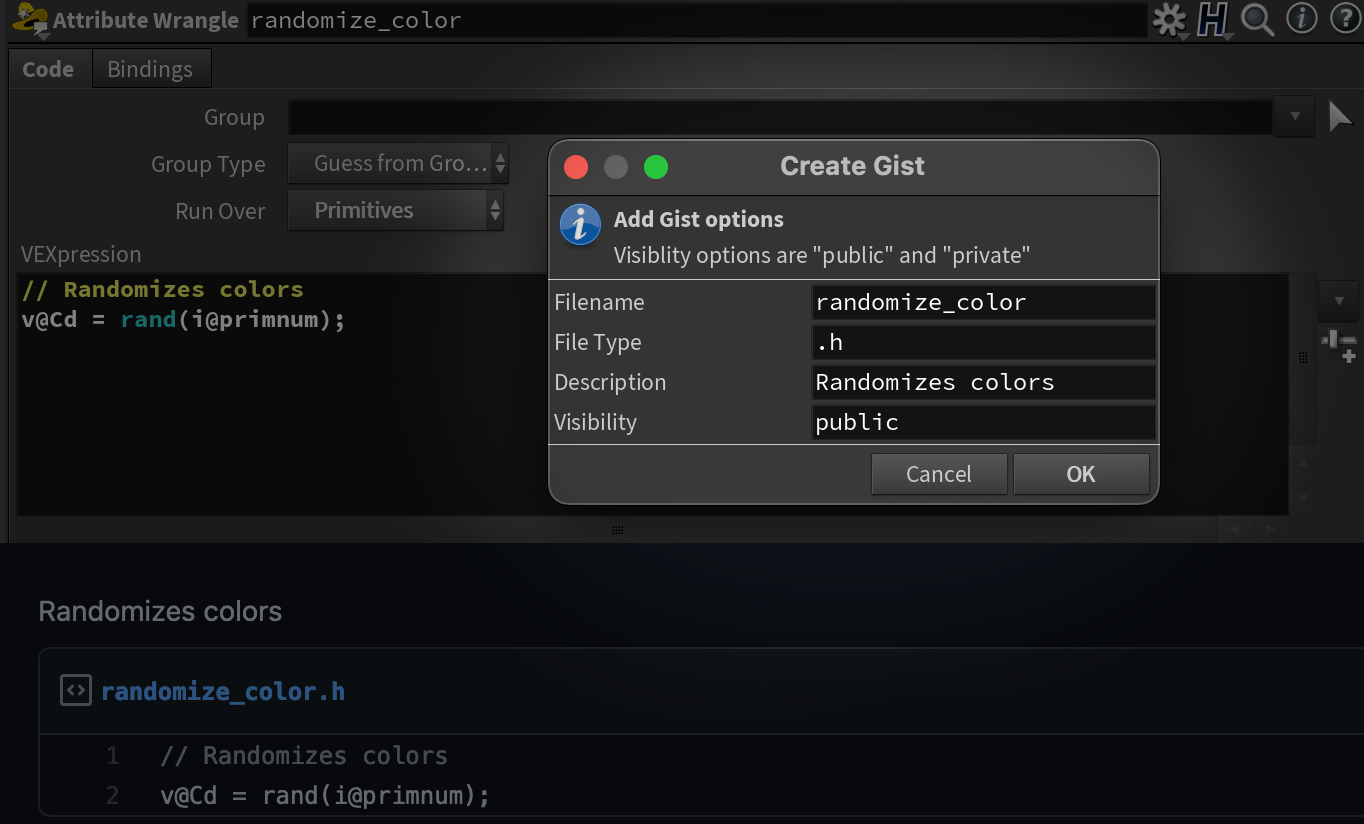This screenshot has height=824, width=1364.
Task: Cancel the Create Gist dialog
Action: (938, 474)
